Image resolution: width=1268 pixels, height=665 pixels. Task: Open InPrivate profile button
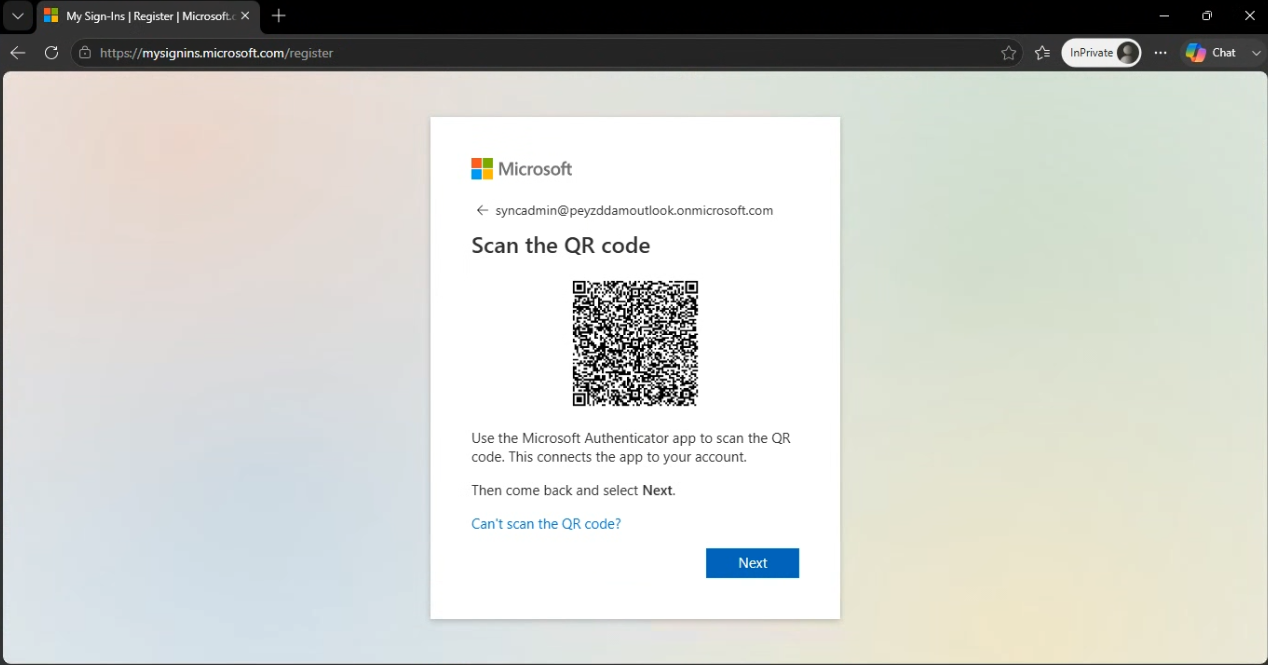[x=1101, y=53]
